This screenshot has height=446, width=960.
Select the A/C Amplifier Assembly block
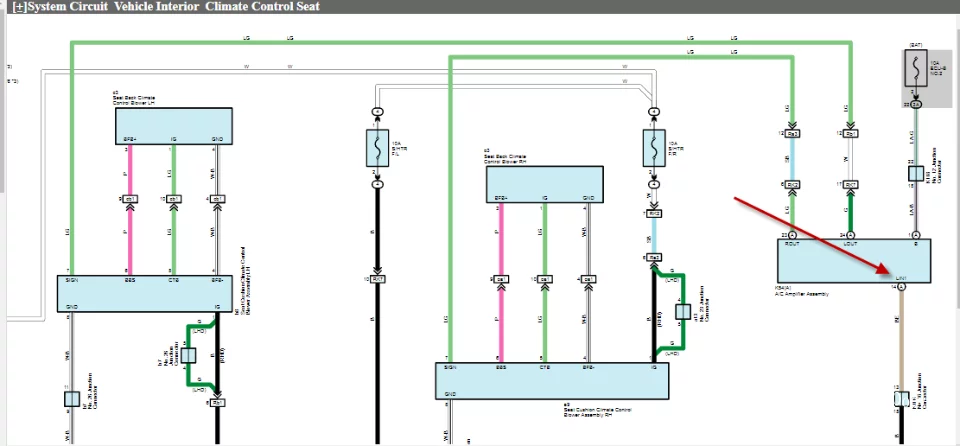coord(854,261)
